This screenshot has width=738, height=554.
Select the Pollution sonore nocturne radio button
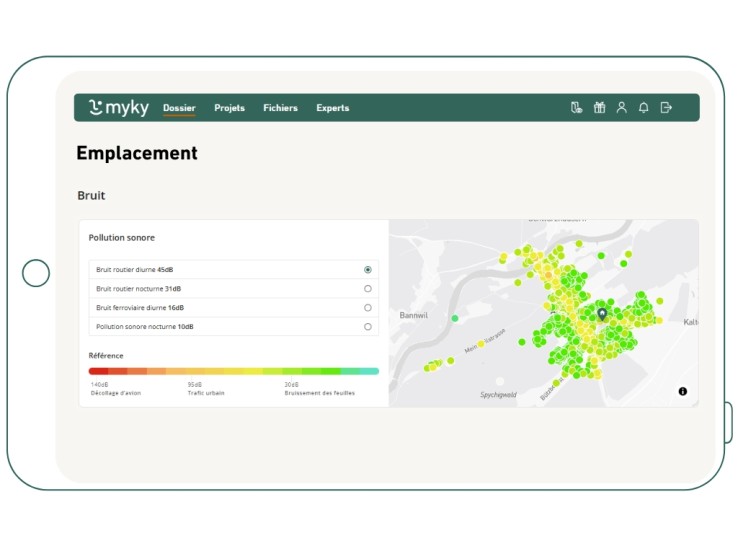368,327
